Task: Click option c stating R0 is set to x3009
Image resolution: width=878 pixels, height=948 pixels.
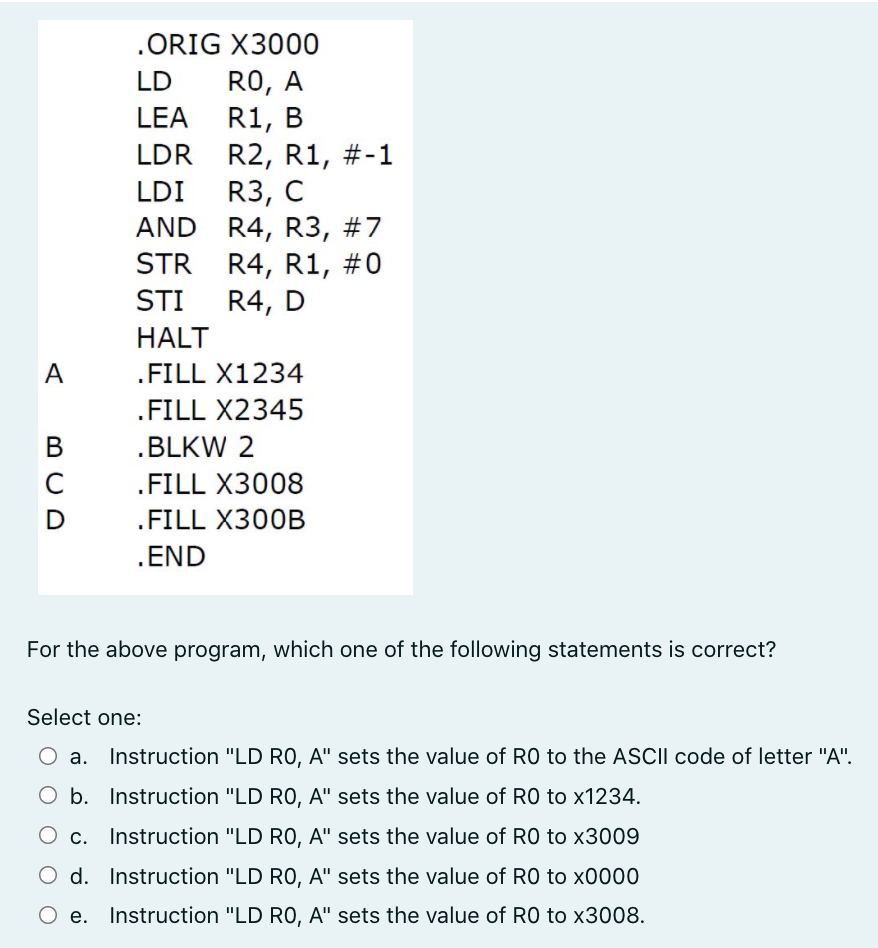Action: [380, 837]
